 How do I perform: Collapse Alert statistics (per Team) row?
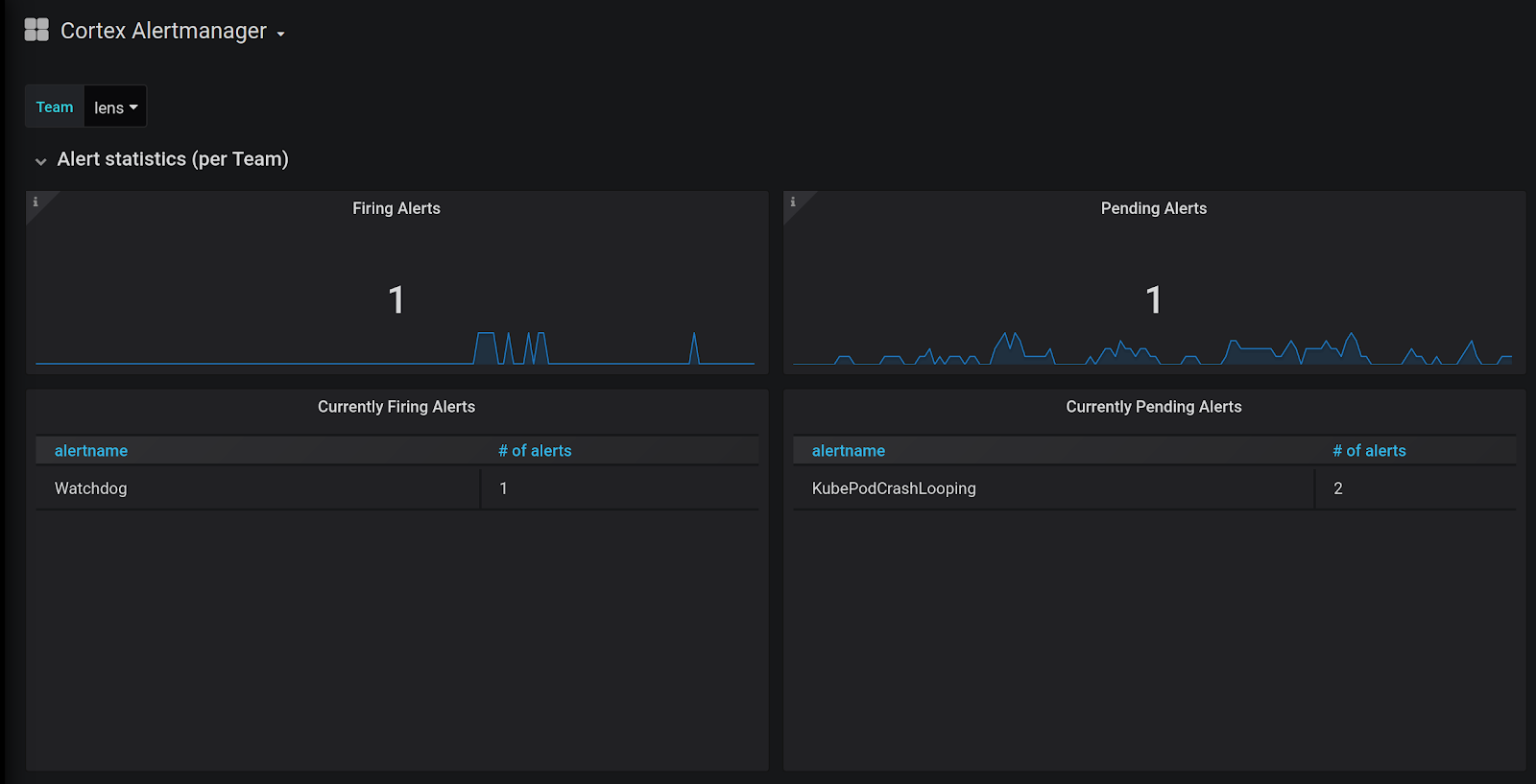point(40,161)
